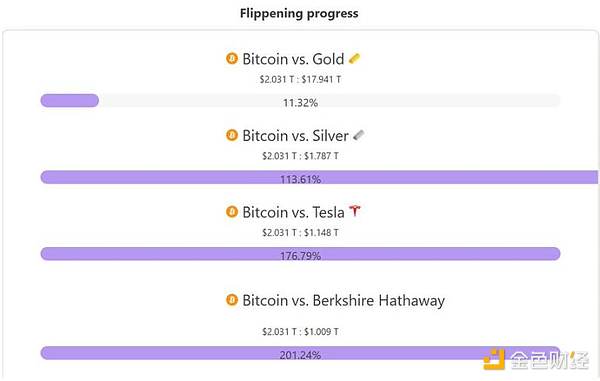The width and height of the screenshot is (600, 381).
Task: Click the gold bar icon
Action: click(x=354, y=59)
